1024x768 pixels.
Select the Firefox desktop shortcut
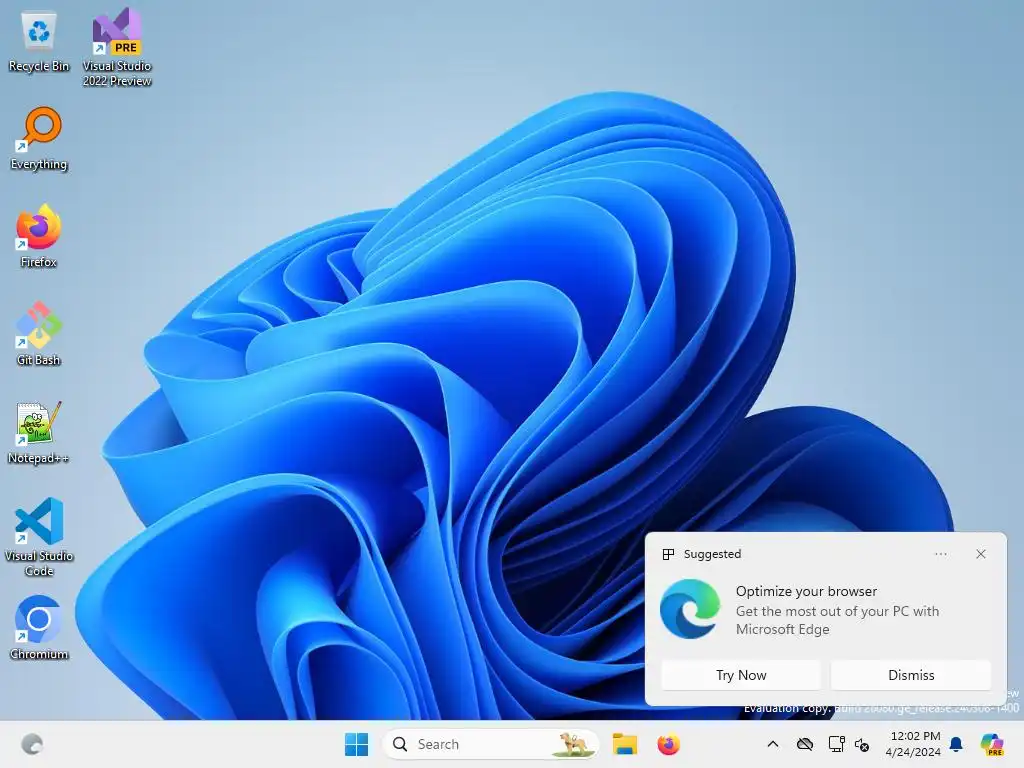click(39, 236)
